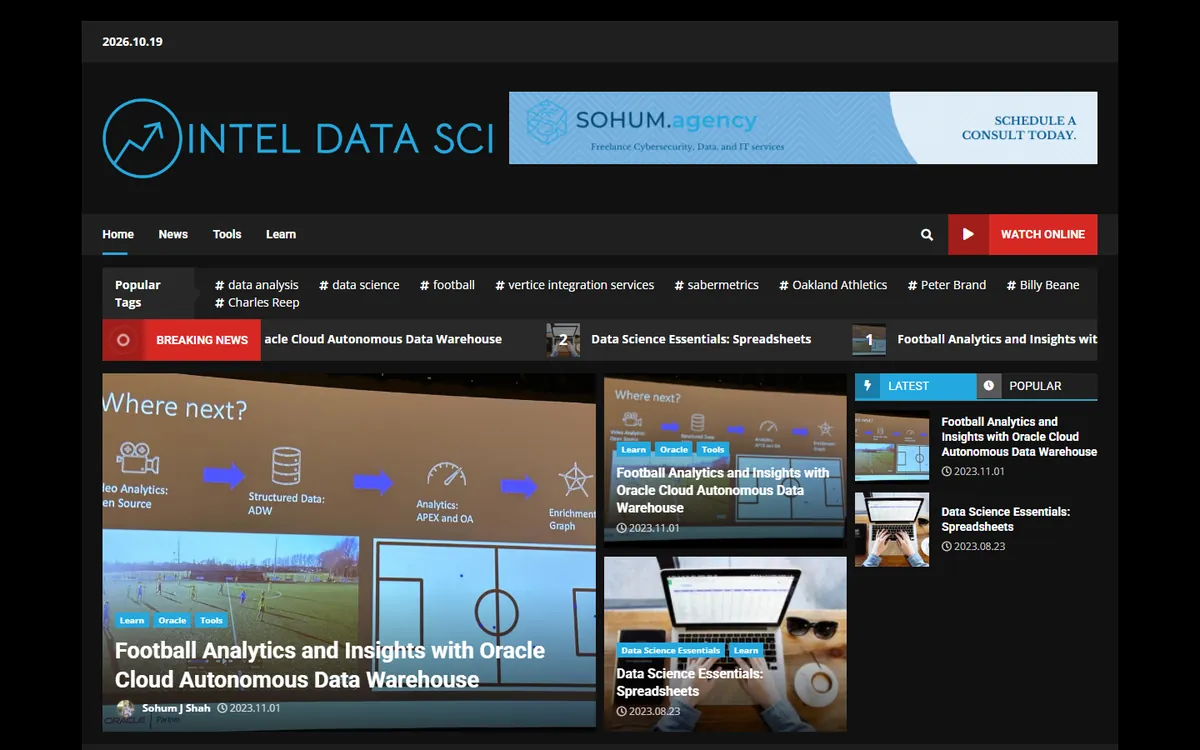Select the Billy Beane tag
The height and width of the screenshot is (750, 1200).
point(1043,285)
